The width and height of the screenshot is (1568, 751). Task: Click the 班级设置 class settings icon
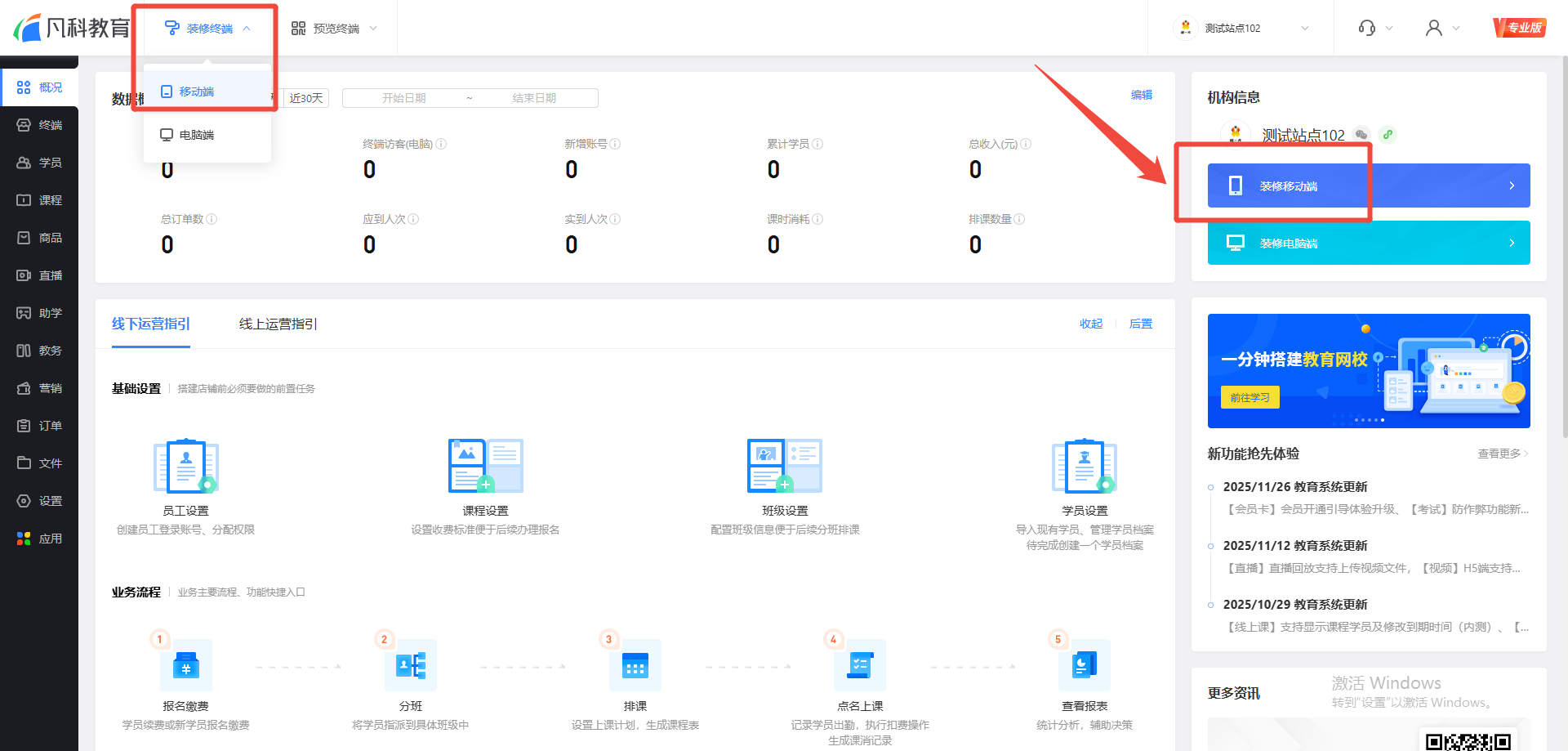tap(784, 466)
